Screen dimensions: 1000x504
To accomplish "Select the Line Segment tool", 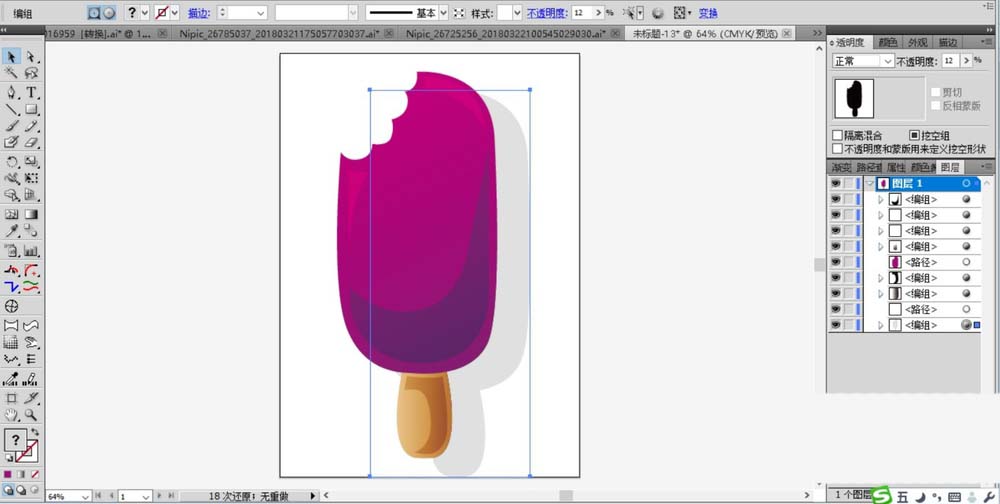I will [11, 109].
